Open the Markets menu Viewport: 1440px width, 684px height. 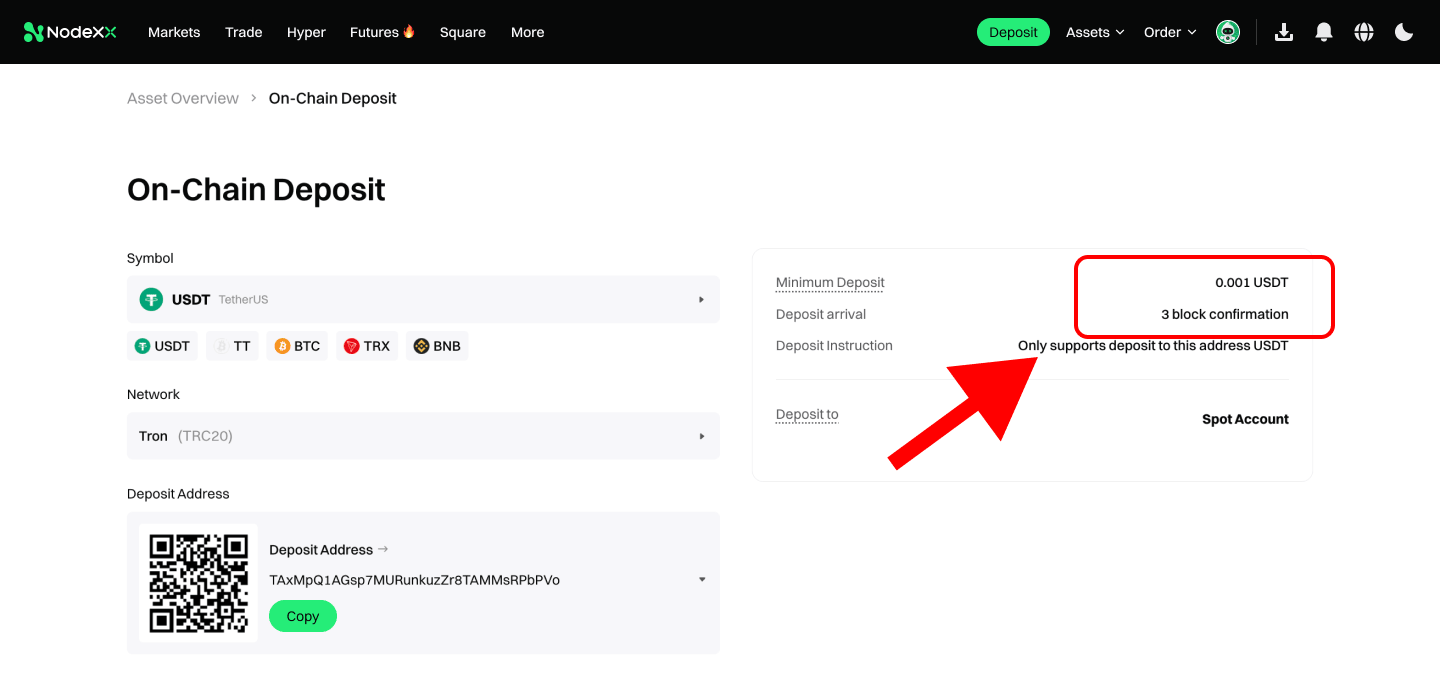[x=174, y=32]
